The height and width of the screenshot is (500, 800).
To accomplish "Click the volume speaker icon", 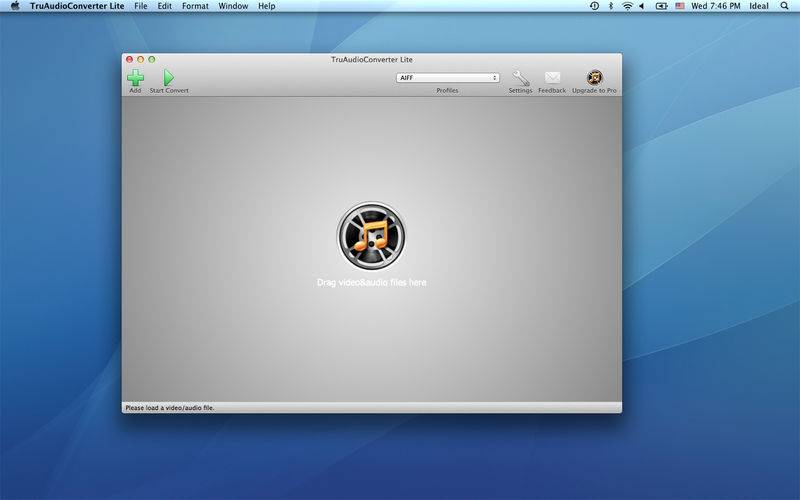I will pos(642,6).
